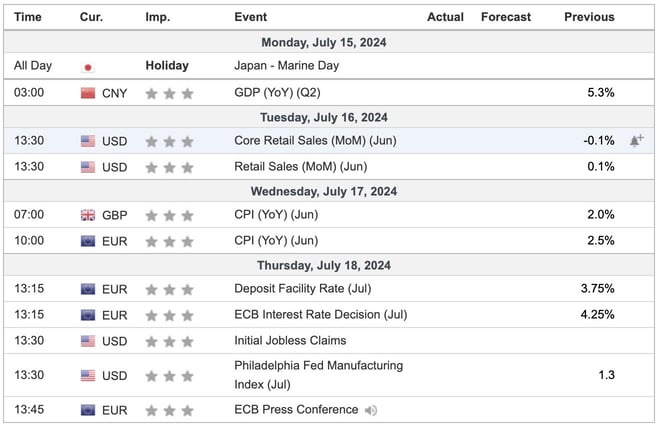Click the EU flag in the Deposit Facility Rate row
This screenshot has height=428, width=658.
(x=88, y=289)
